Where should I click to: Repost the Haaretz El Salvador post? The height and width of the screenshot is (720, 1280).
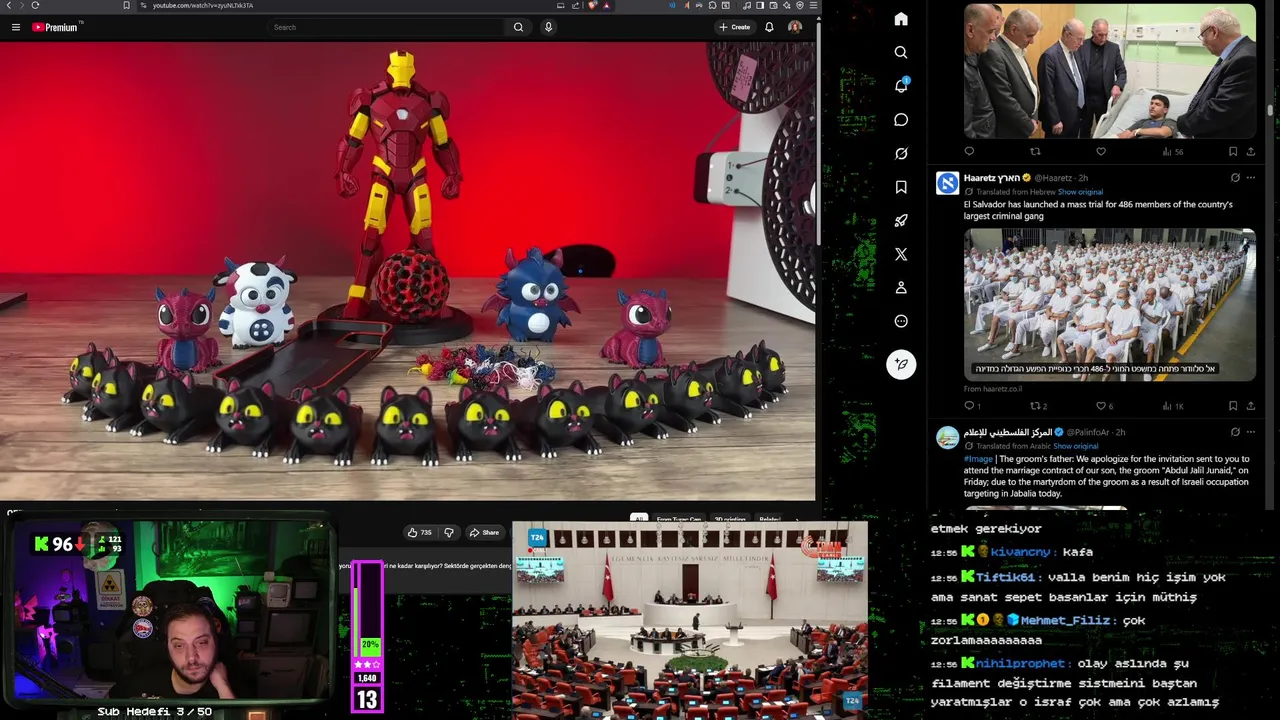click(x=1035, y=406)
